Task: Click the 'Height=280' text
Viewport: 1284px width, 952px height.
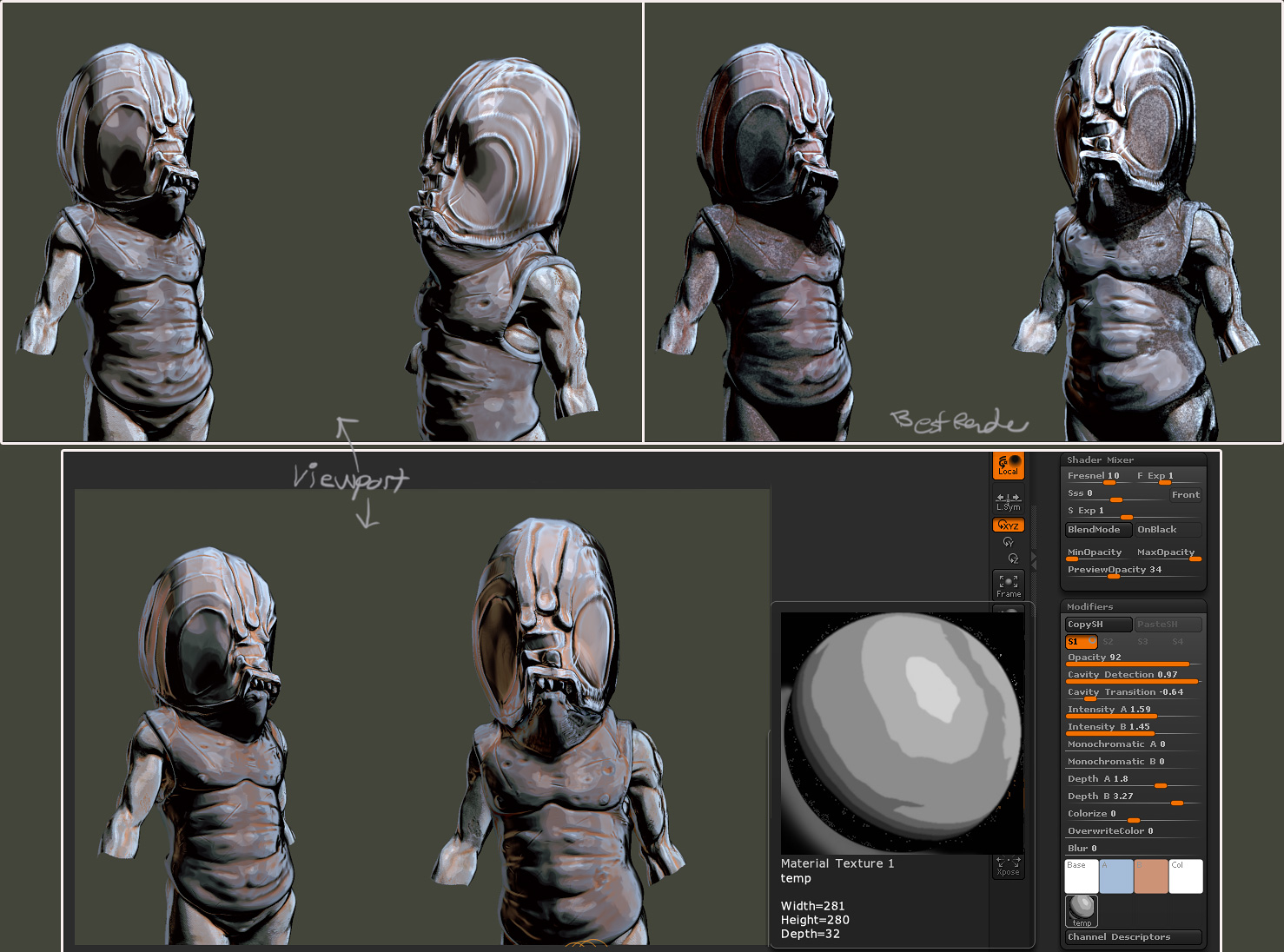Action: coord(815,920)
